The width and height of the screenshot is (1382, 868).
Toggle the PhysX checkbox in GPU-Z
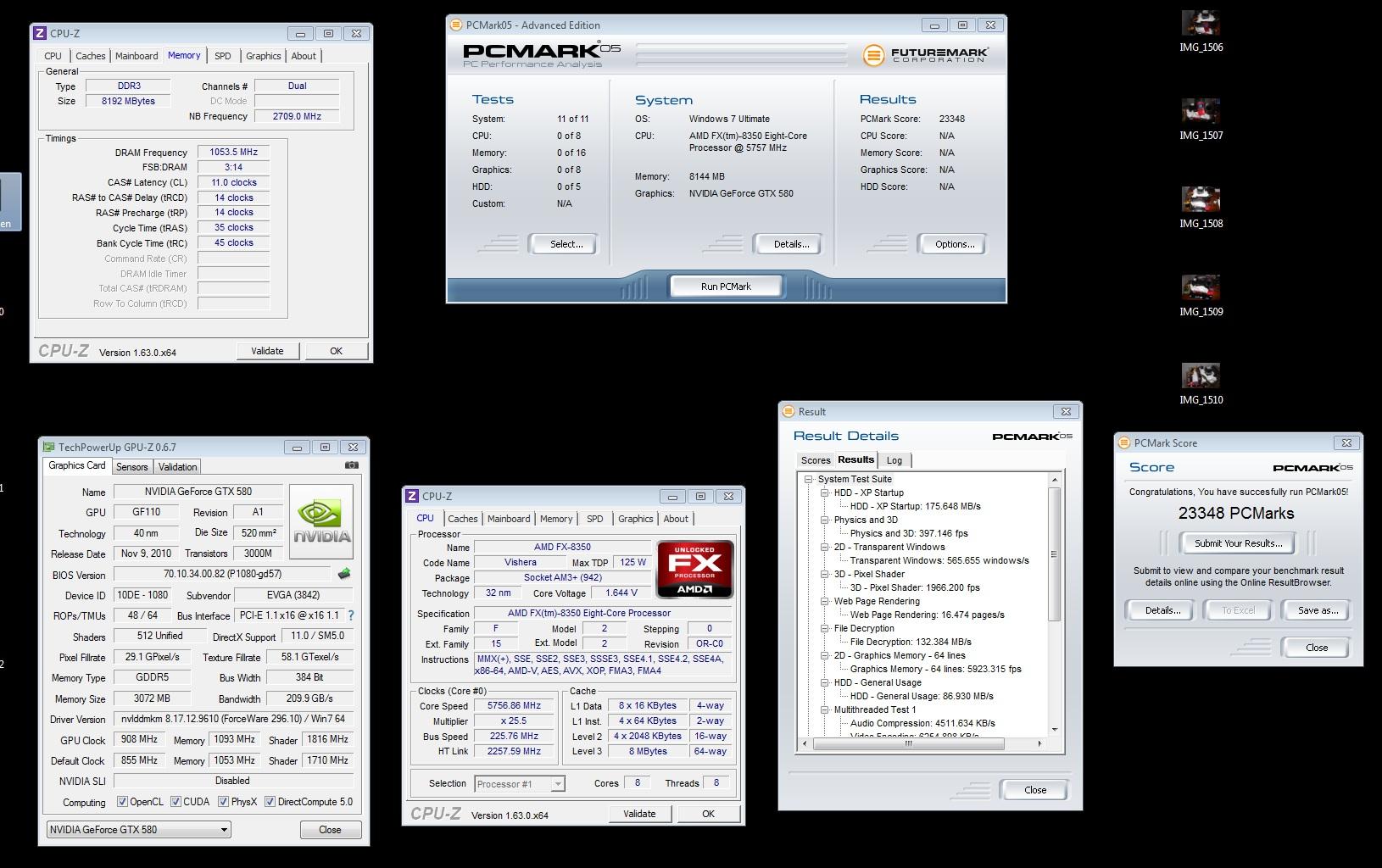point(223,802)
